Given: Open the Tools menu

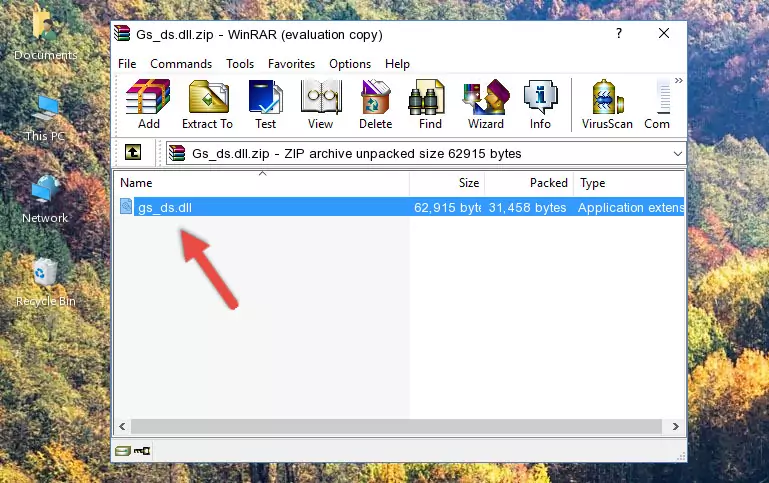Looking at the screenshot, I should pos(240,64).
